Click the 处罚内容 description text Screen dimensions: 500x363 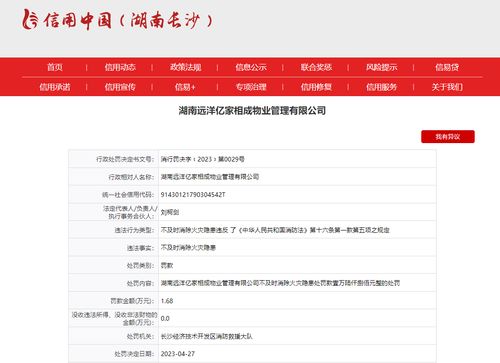click(280, 283)
